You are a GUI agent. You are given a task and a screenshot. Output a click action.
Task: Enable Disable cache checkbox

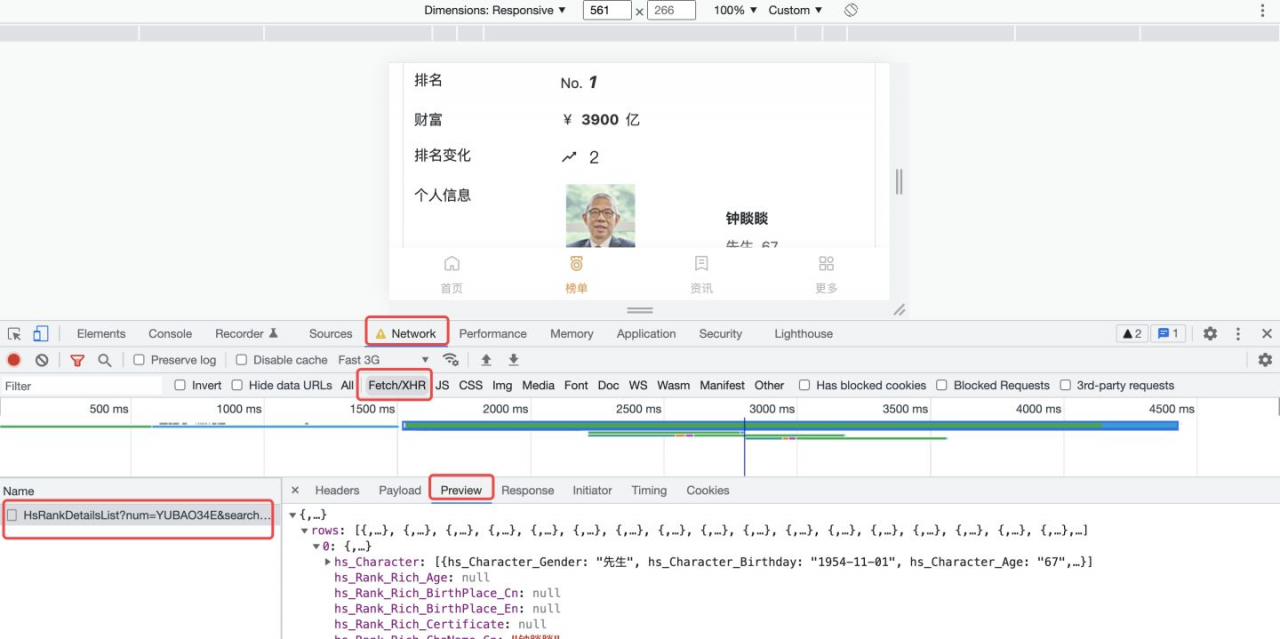(241, 360)
